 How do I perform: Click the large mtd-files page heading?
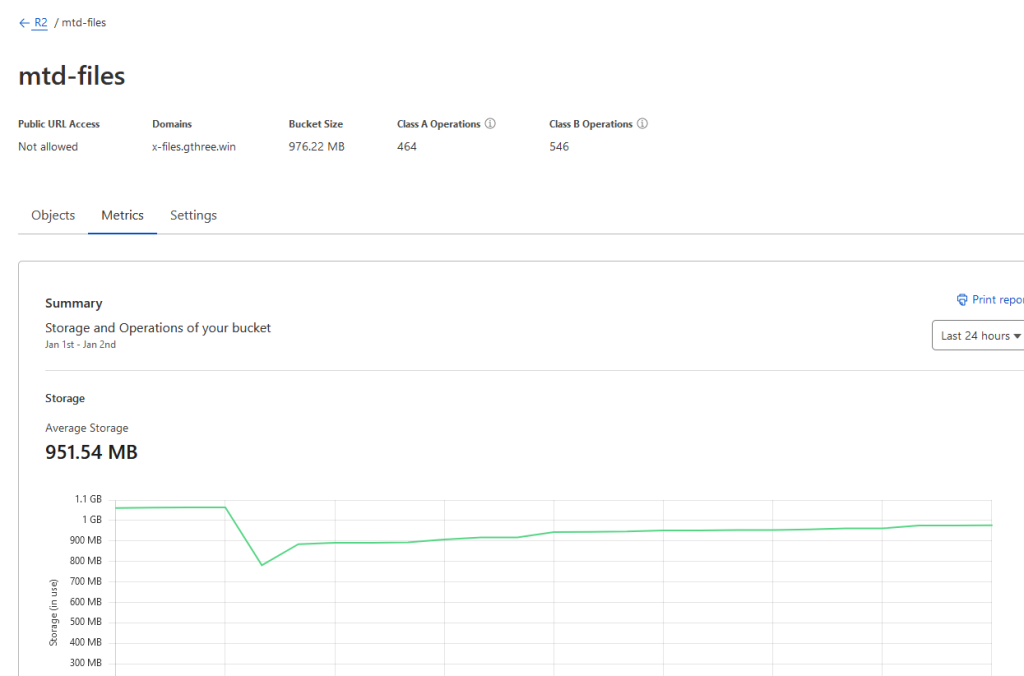(x=72, y=77)
